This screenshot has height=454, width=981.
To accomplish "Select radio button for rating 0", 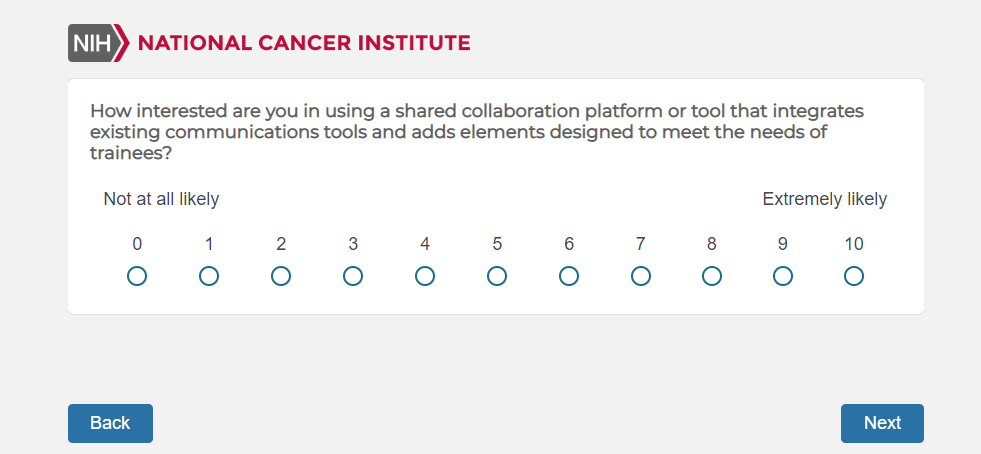I will (137, 276).
